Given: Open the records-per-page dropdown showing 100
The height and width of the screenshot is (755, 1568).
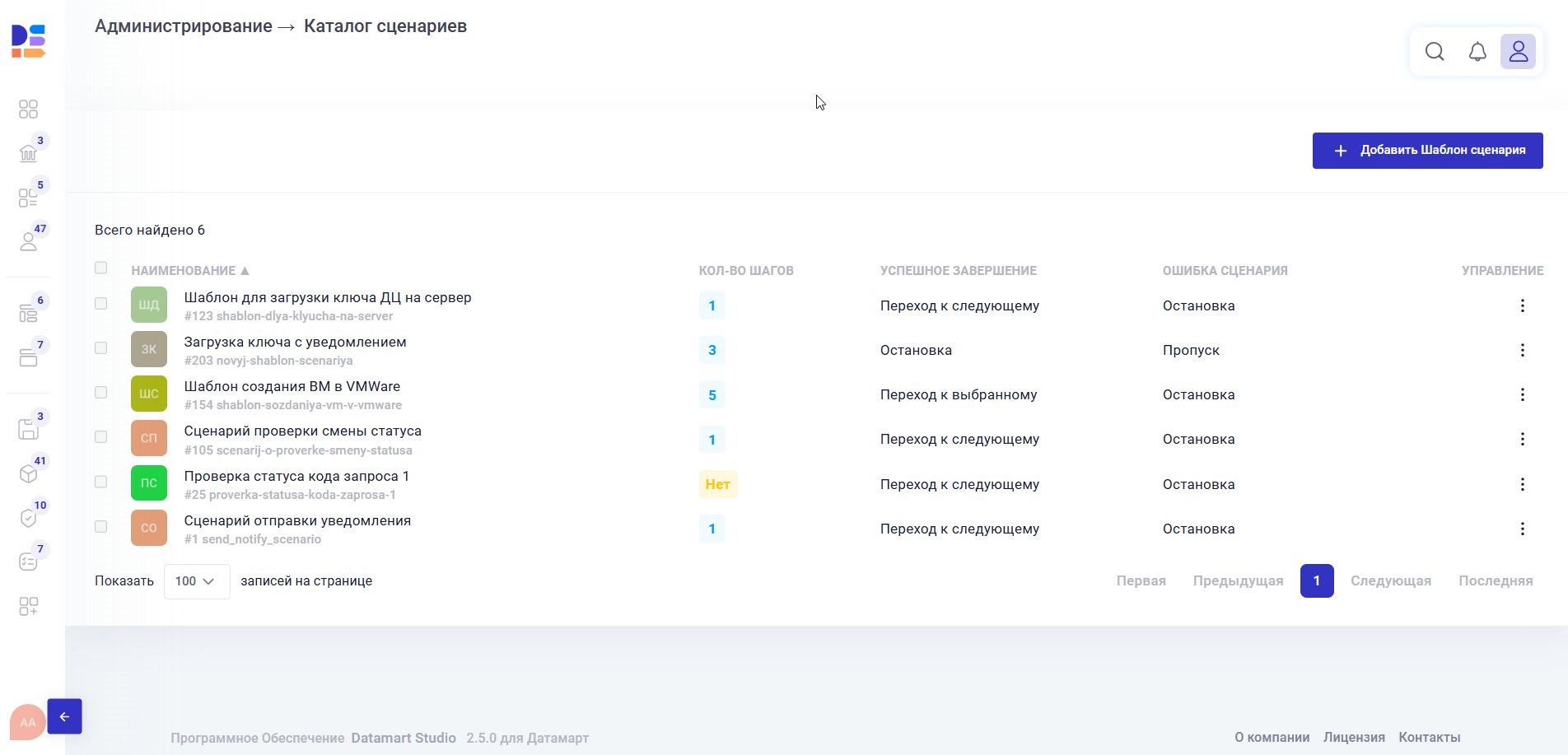Looking at the screenshot, I should pos(196,581).
